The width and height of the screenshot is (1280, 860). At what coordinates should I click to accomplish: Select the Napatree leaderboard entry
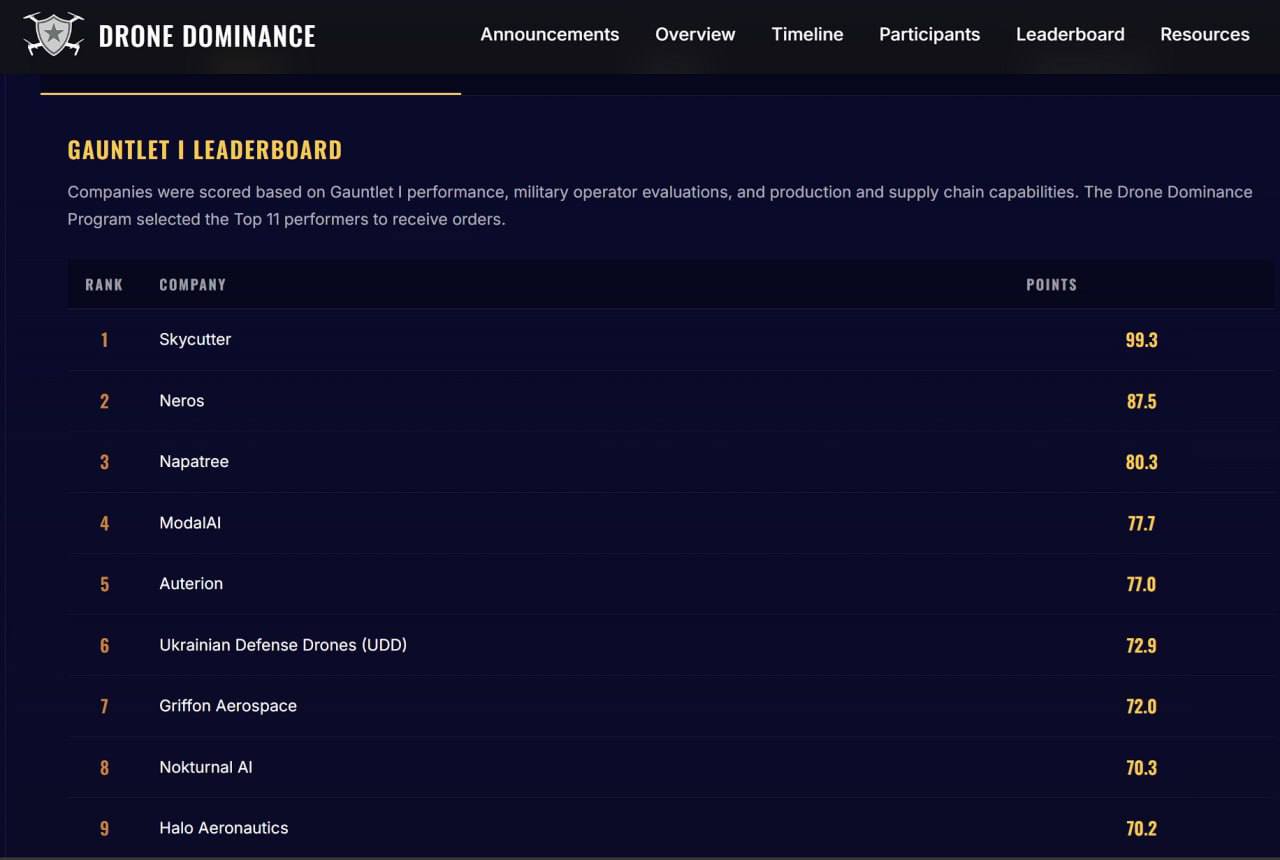pyautogui.click(x=194, y=462)
